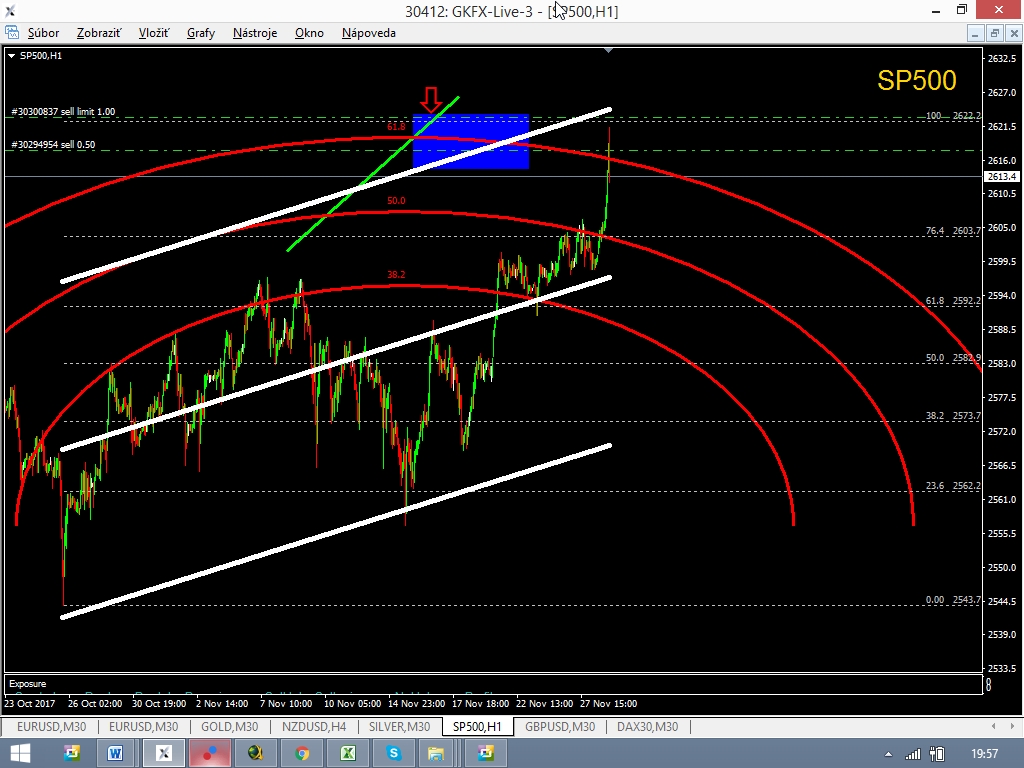Open Microsoft Word from the taskbar
Image resolution: width=1024 pixels, height=768 pixels.
pyautogui.click(x=116, y=754)
